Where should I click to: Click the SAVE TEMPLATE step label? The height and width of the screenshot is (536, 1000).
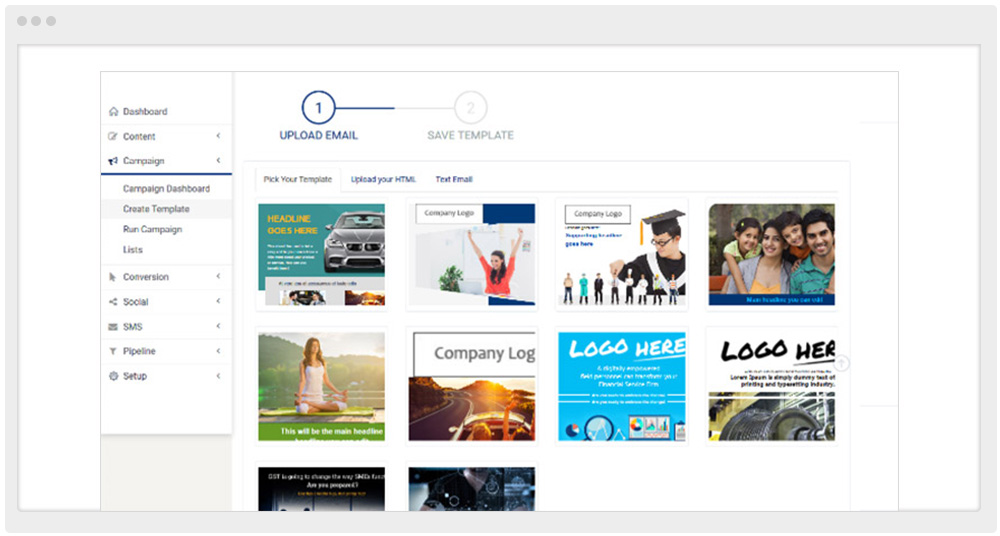coord(471,135)
